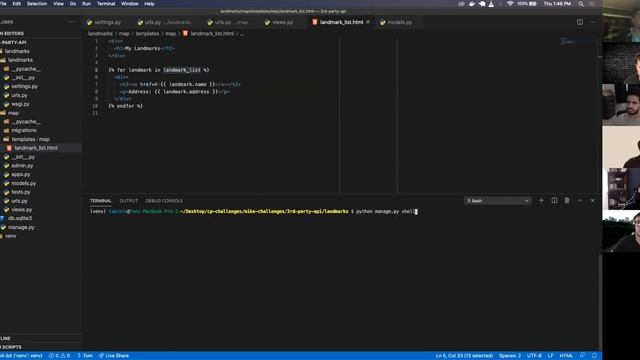The width and height of the screenshot is (640, 360).
Task: Expand the OUTLINE section
Action: [x=6, y=338]
